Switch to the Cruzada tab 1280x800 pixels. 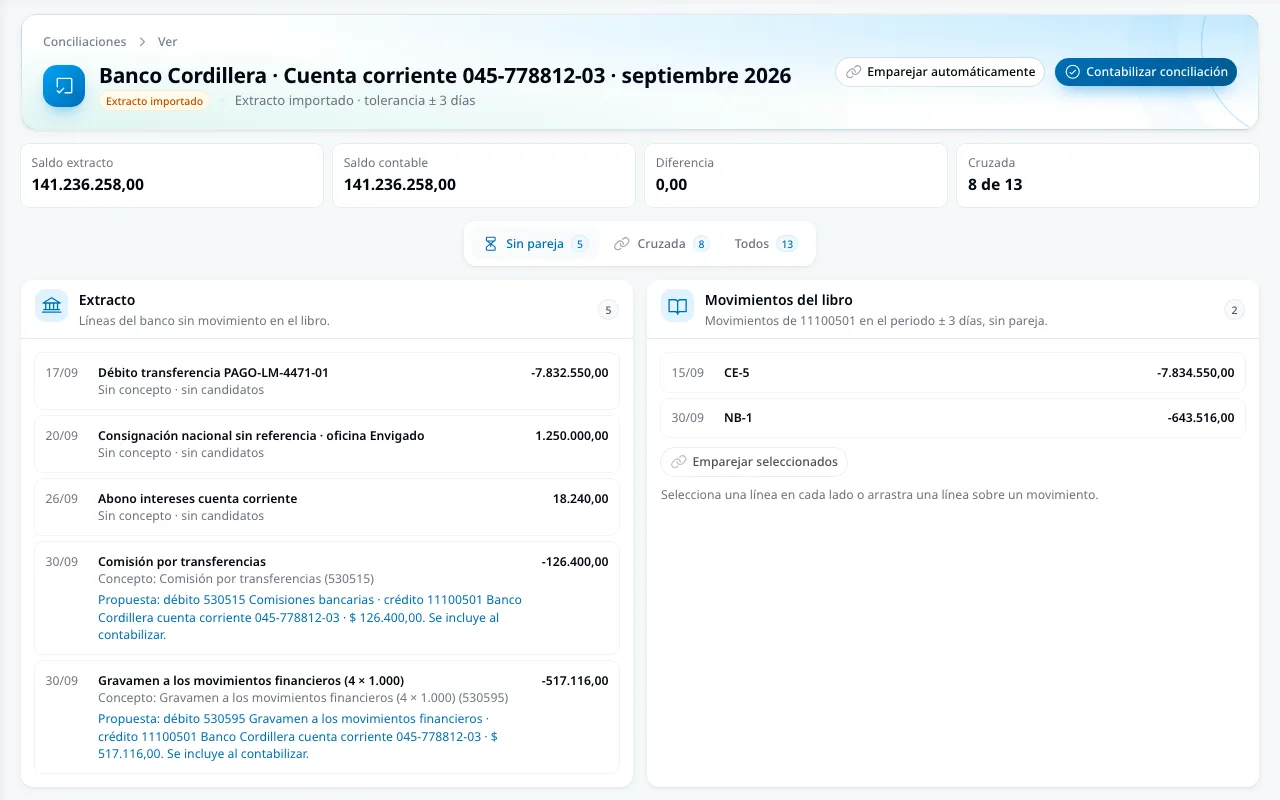coord(662,244)
